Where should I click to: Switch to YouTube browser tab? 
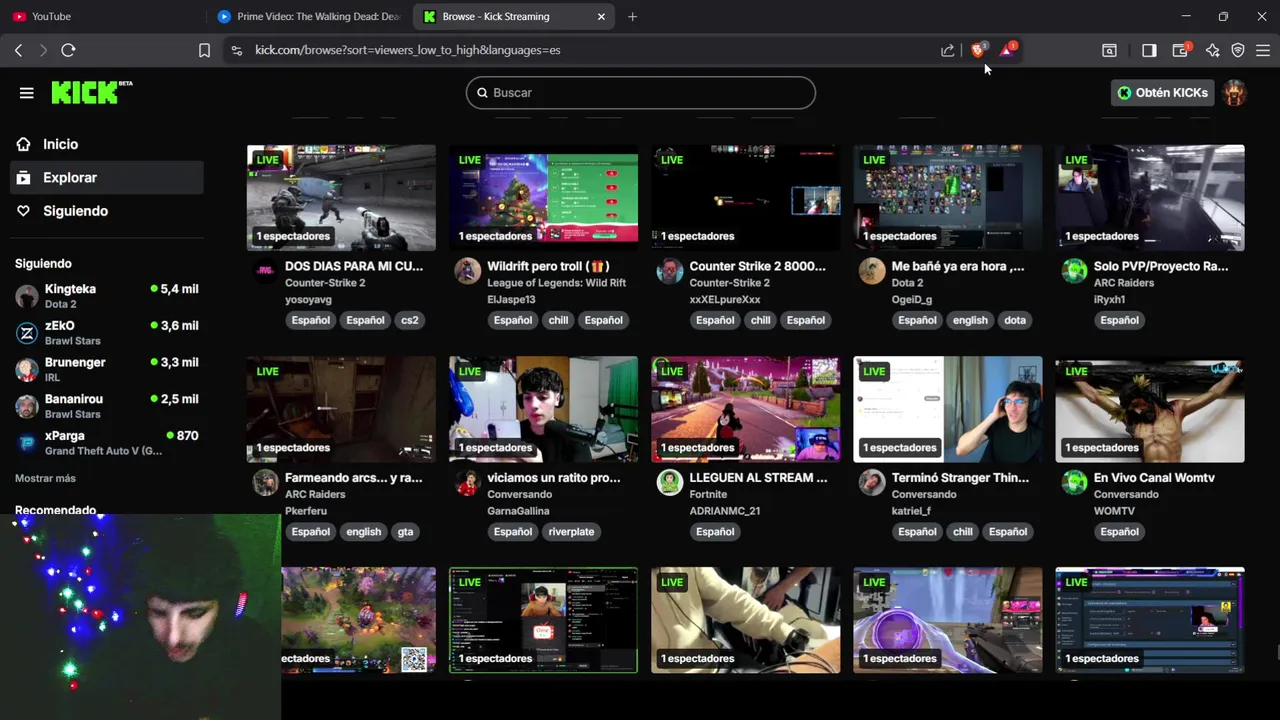point(103,16)
